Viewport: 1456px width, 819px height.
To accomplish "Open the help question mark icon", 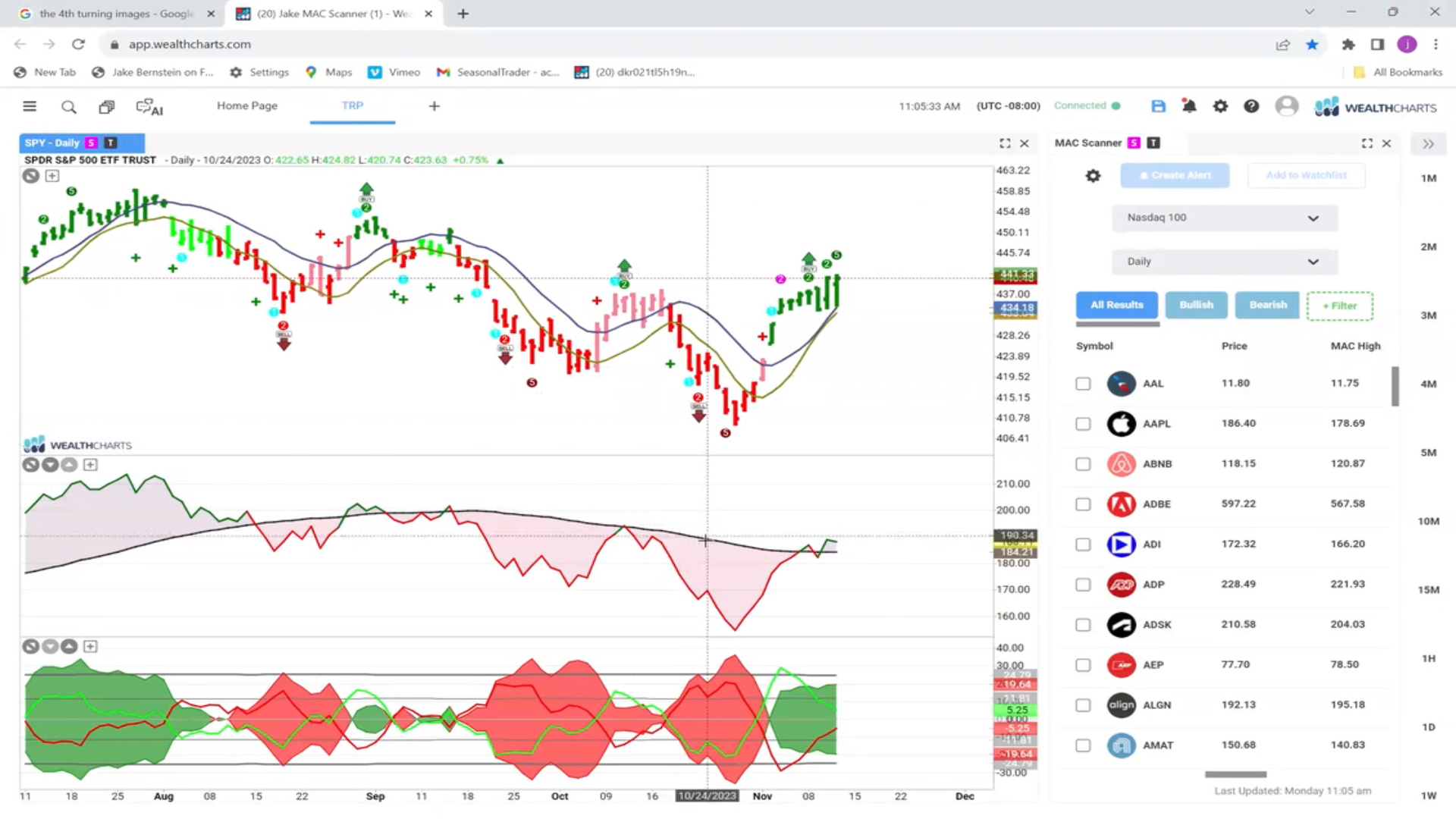I will coord(1251,106).
